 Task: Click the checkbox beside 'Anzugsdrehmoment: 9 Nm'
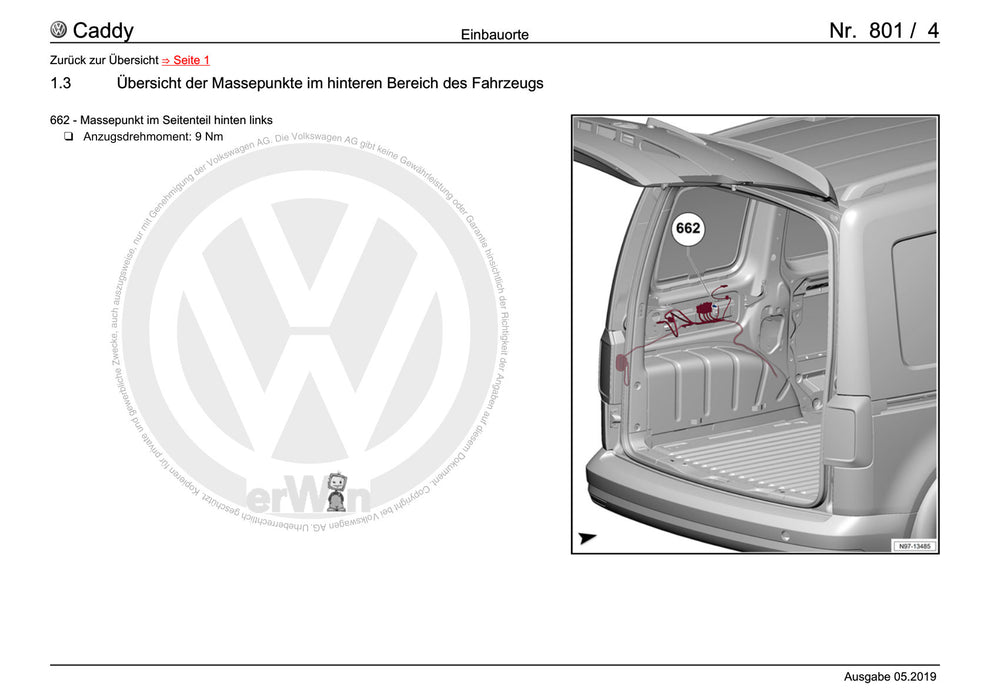point(68,136)
